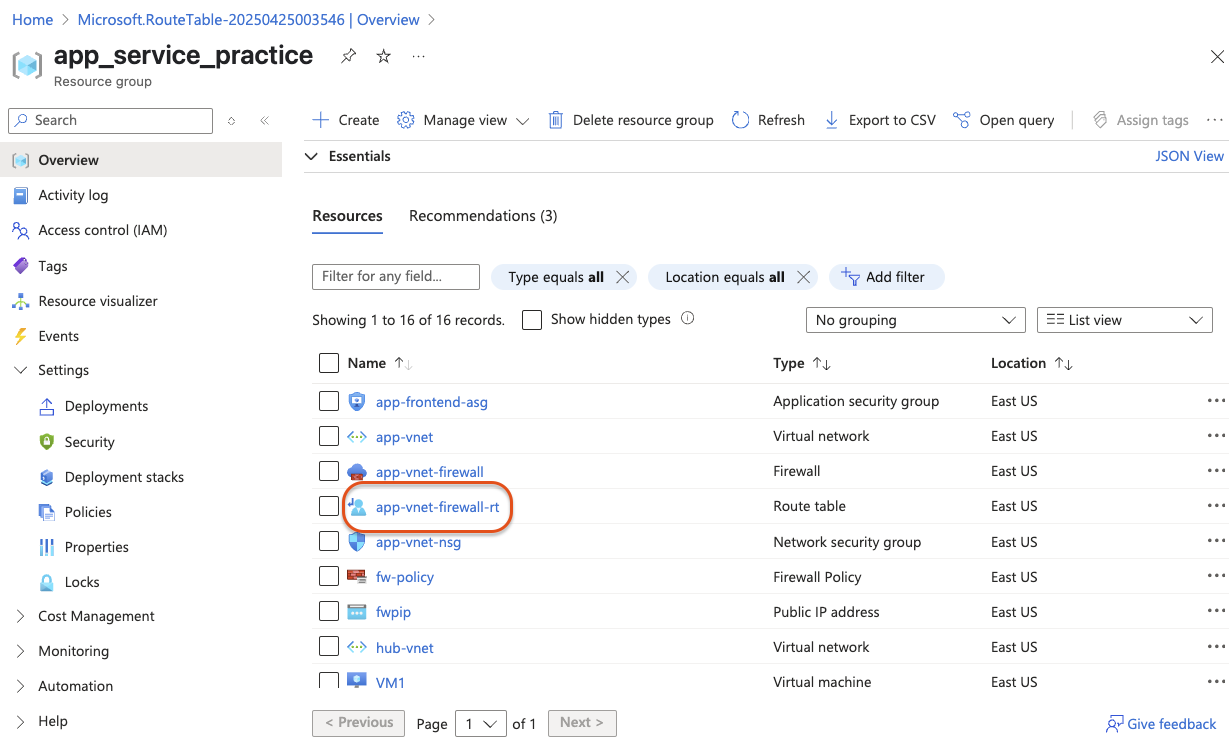This screenshot has height=756, width=1229.
Task: Pin the app_service_practice resource group
Action: point(348,57)
